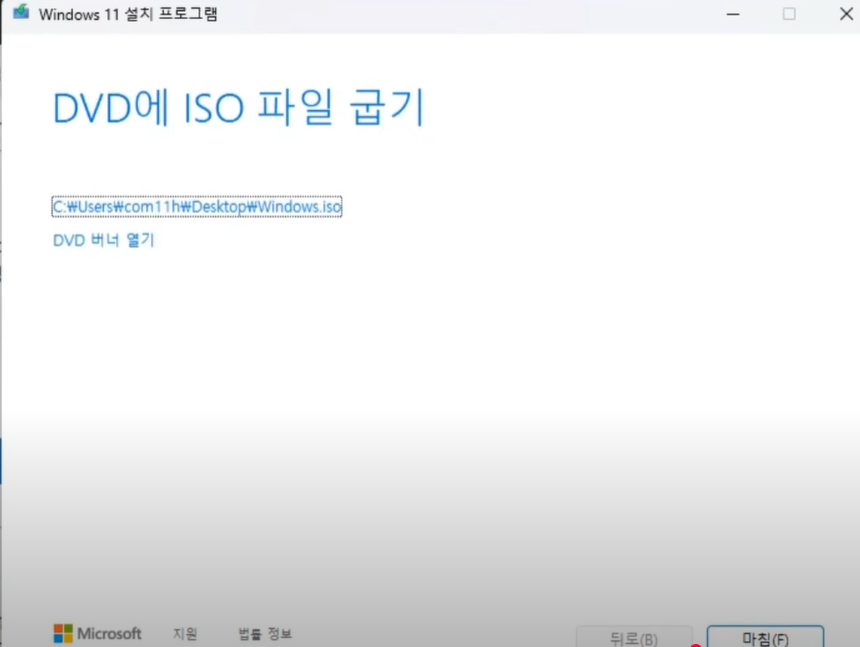This screenshot has height=647, width=860.
Task: Open the C:\Users\com11h\Desktop\Windows.iso file link
Action: [197, 207]
